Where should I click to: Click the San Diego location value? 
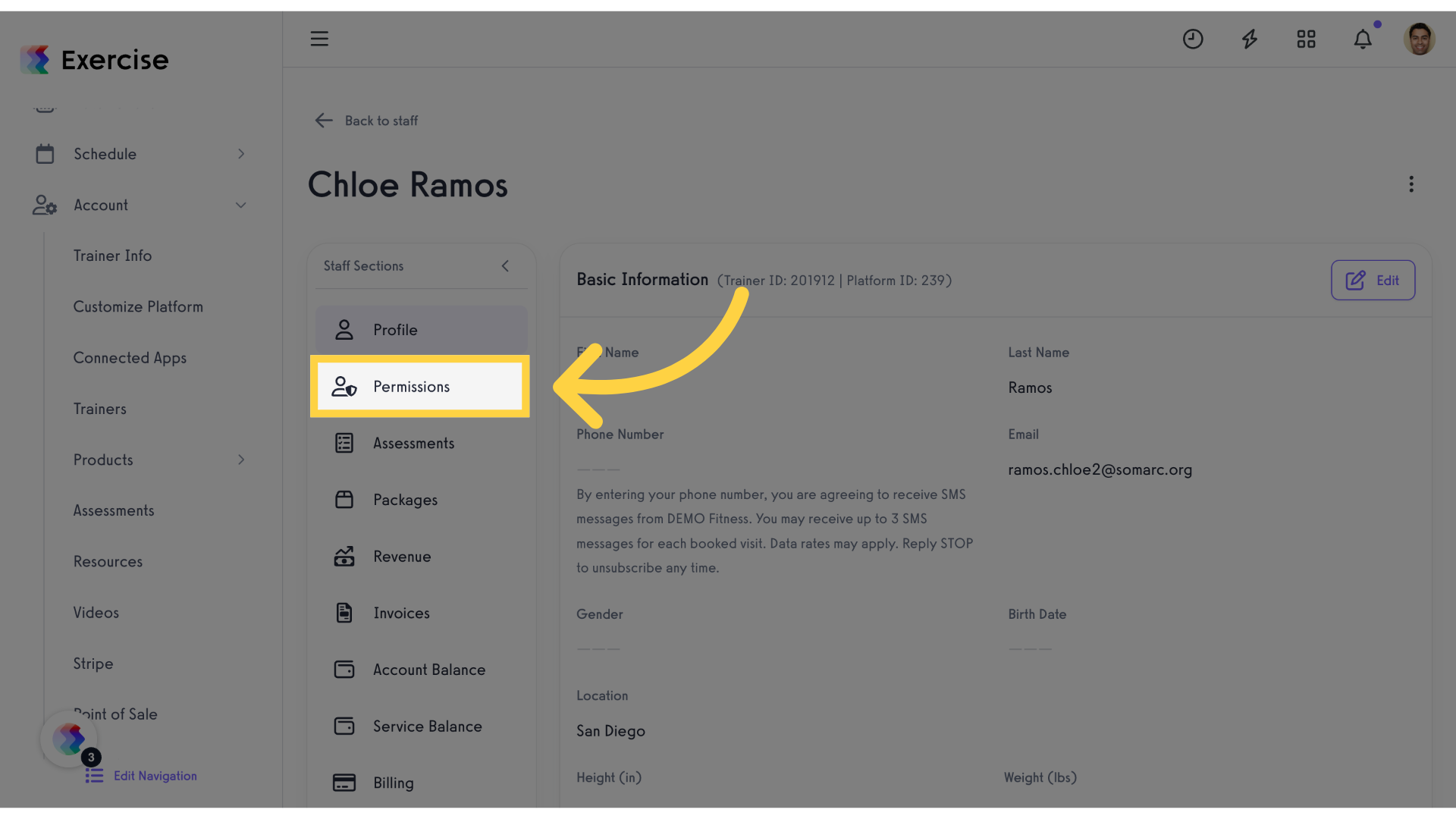tap(610, 731)
